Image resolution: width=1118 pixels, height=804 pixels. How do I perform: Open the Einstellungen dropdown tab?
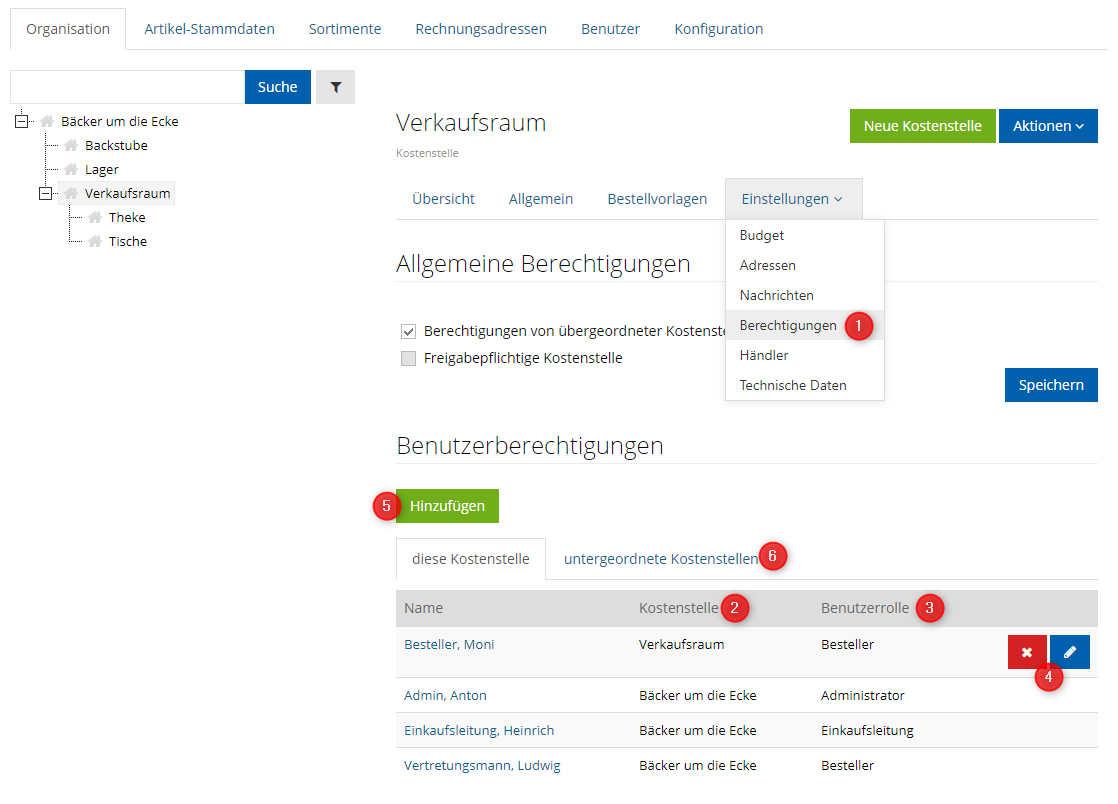coord(792,199)
